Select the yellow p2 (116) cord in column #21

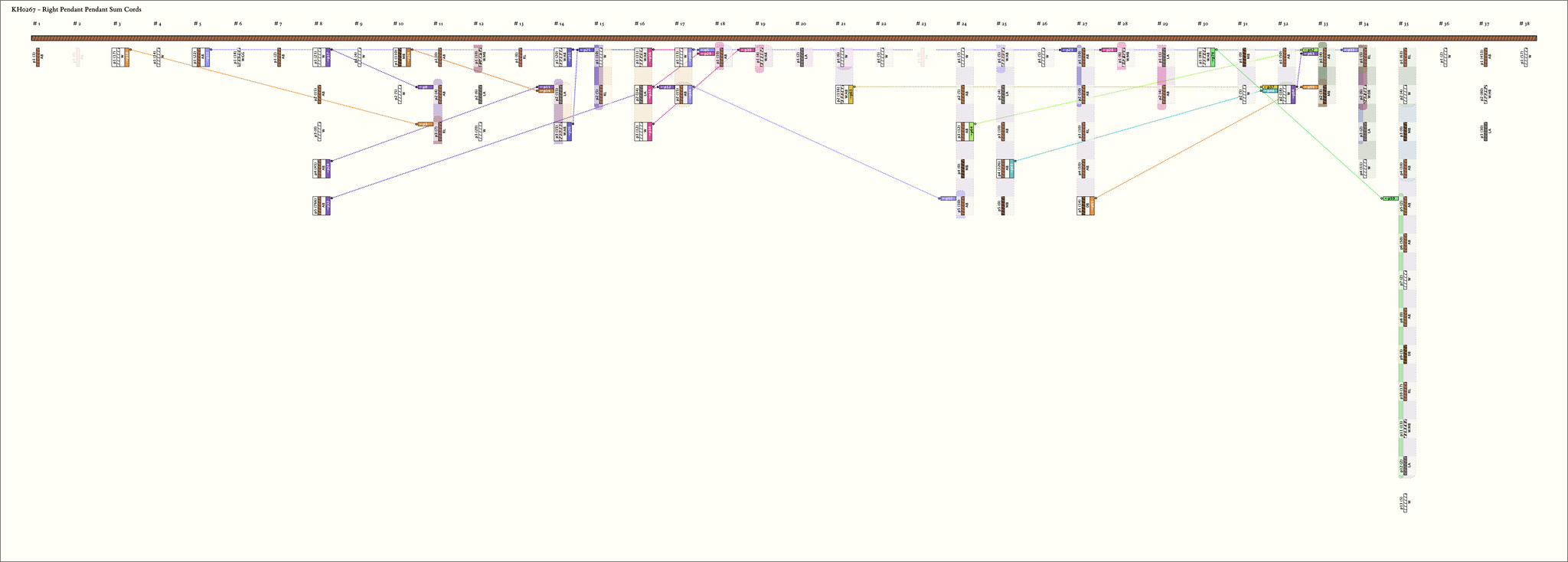tap(844, 94)
